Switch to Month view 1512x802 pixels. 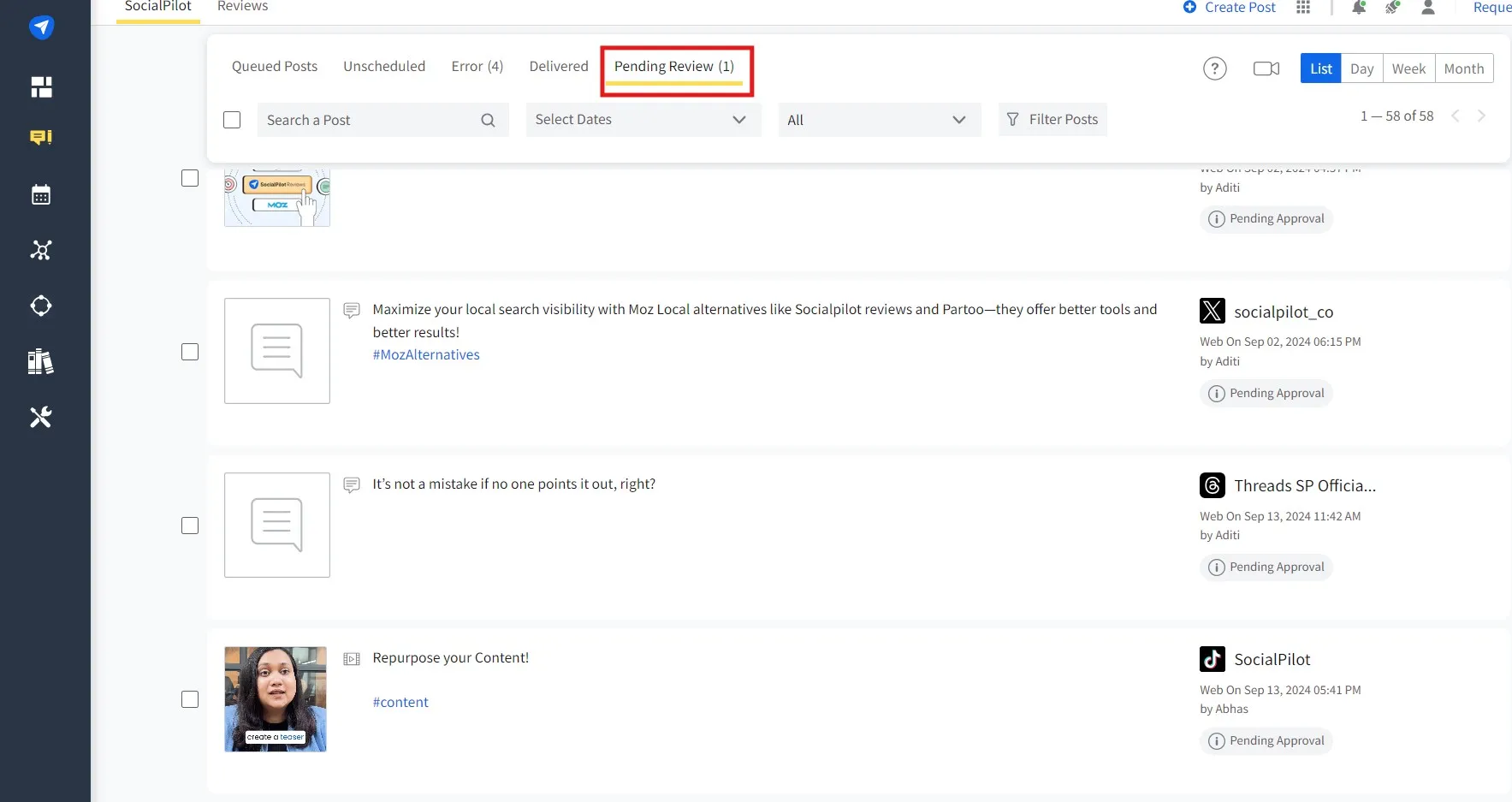click(x=1463, y=68)
